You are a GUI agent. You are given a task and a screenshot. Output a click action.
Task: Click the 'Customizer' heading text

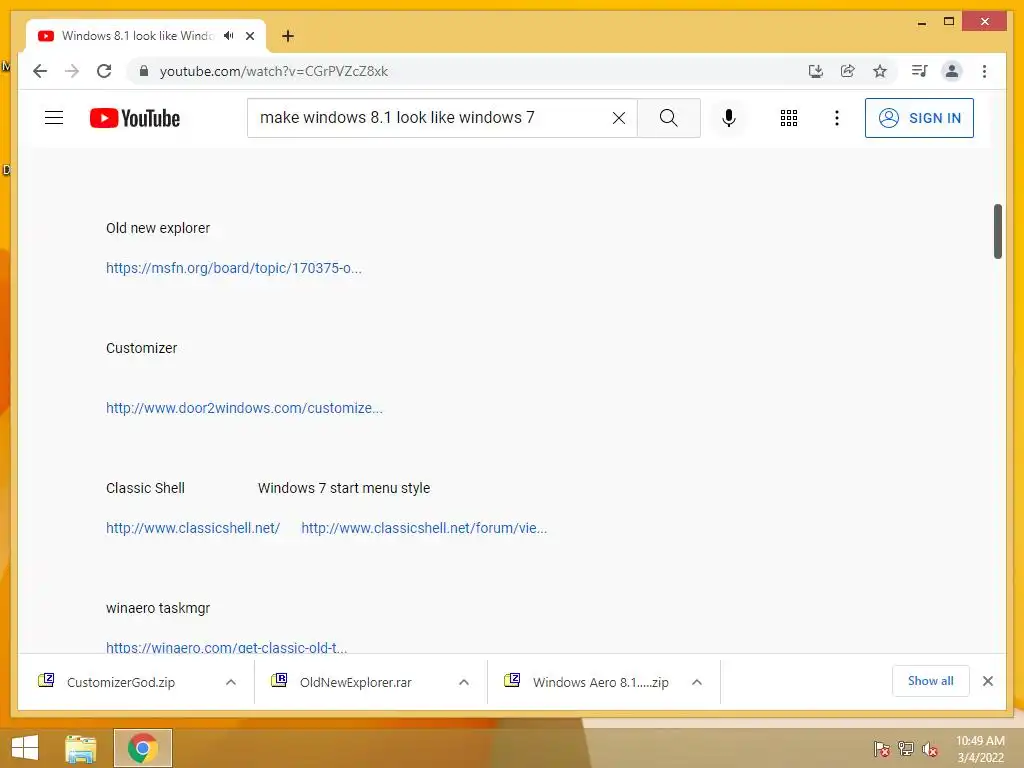pyautogui.click(x=141, y=348)
